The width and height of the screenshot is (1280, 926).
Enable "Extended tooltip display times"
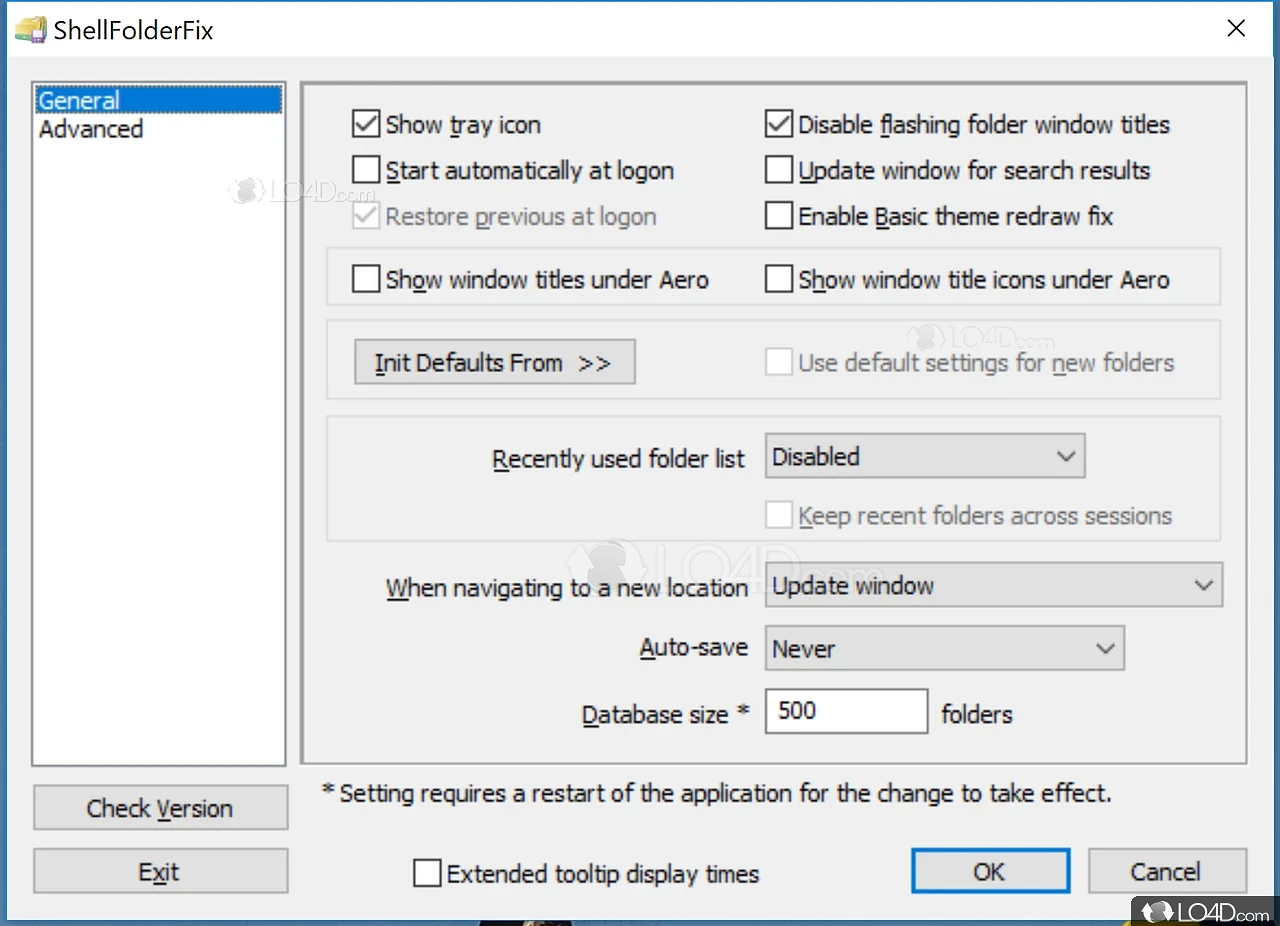[427, 872]
